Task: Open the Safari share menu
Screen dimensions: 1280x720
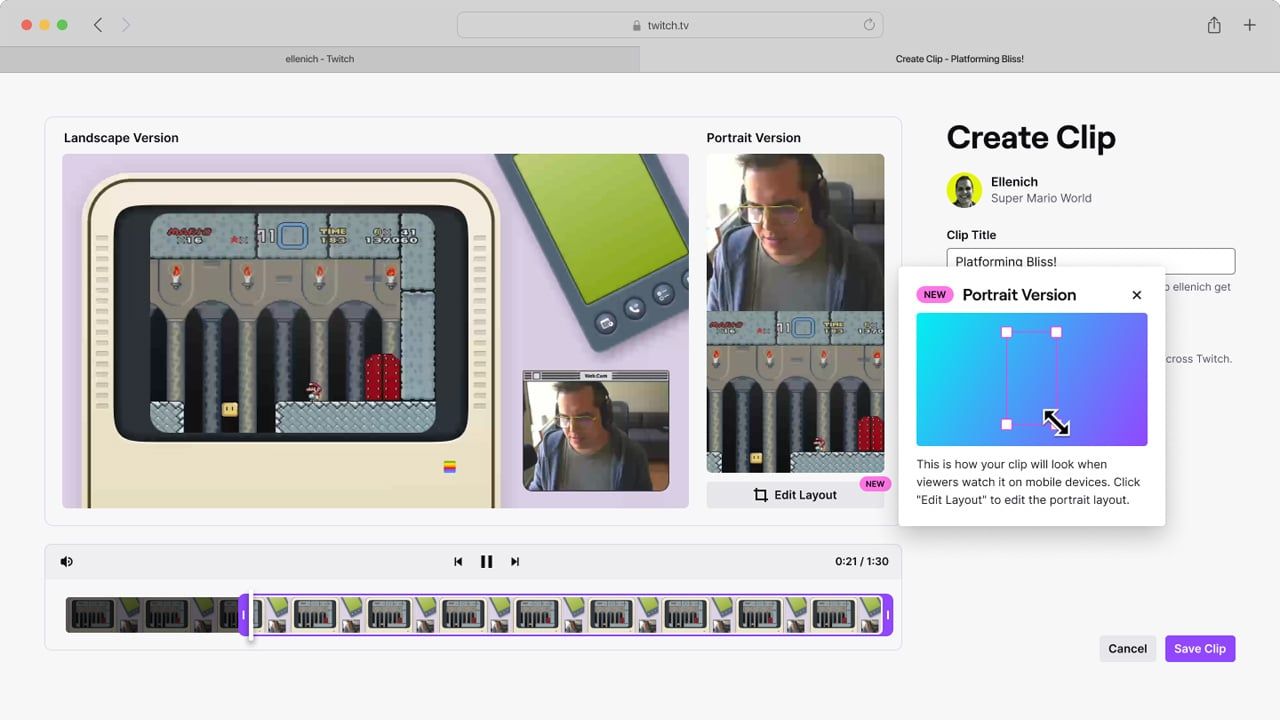Action: tap(1213, 24)
